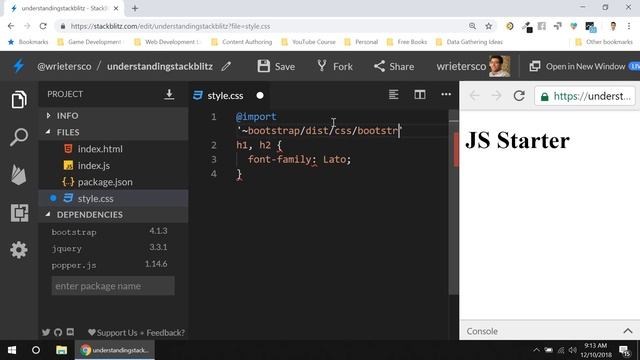Open package.json in file tree

[113, 182]
